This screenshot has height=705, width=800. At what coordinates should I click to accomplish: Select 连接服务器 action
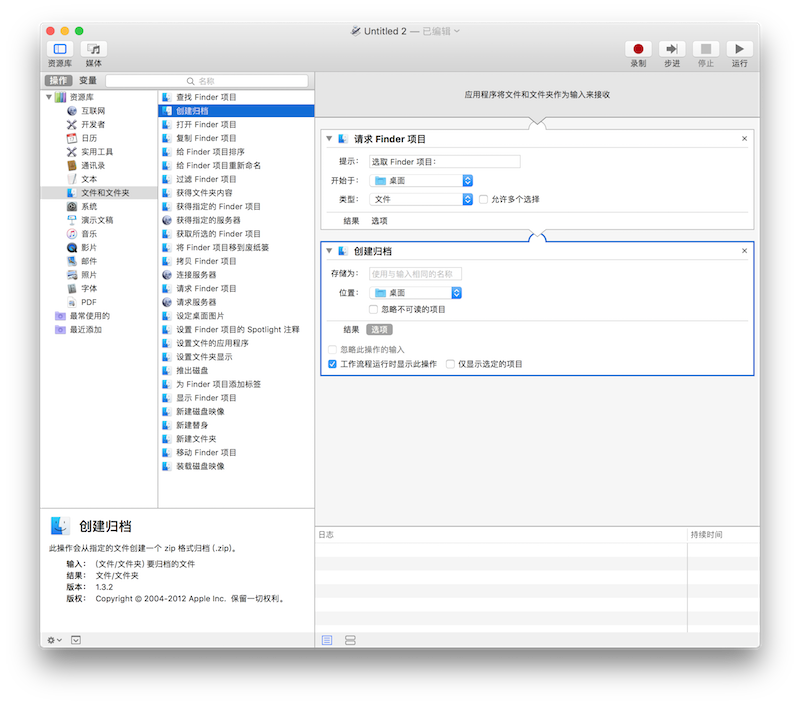click(236, 275)
